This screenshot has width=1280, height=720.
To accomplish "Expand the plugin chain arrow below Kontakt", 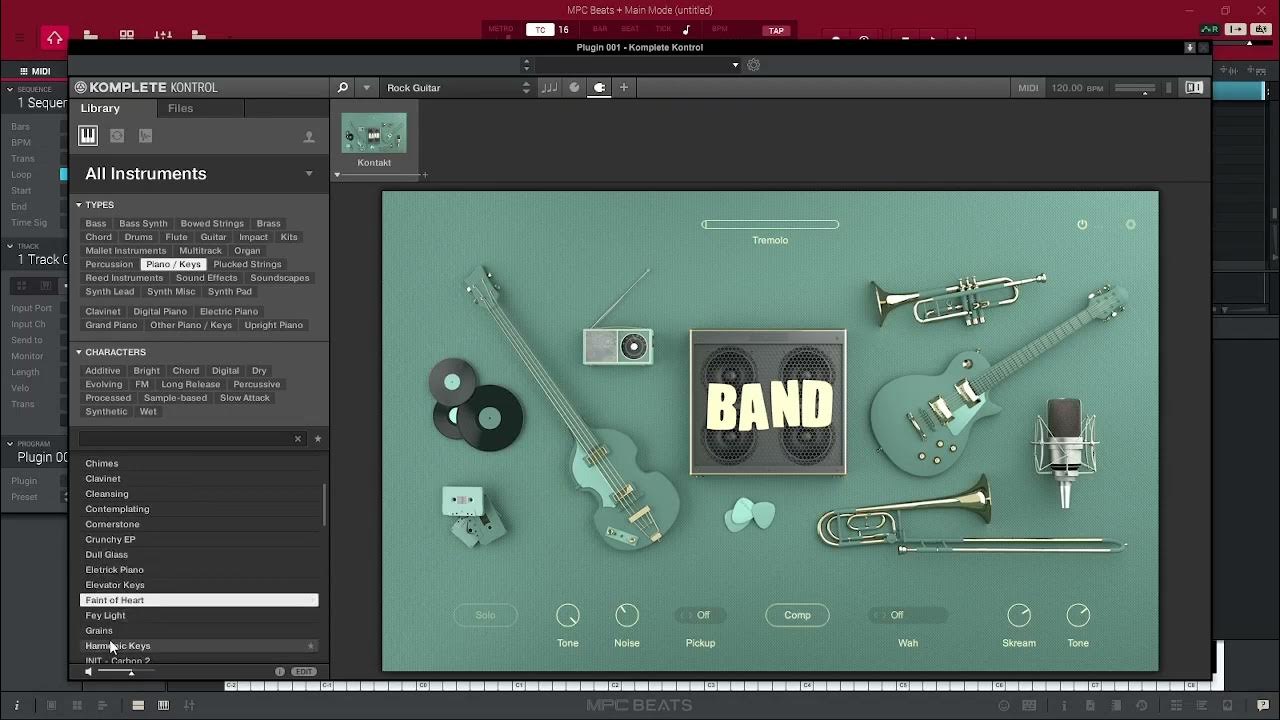I will tap(337, 175).
